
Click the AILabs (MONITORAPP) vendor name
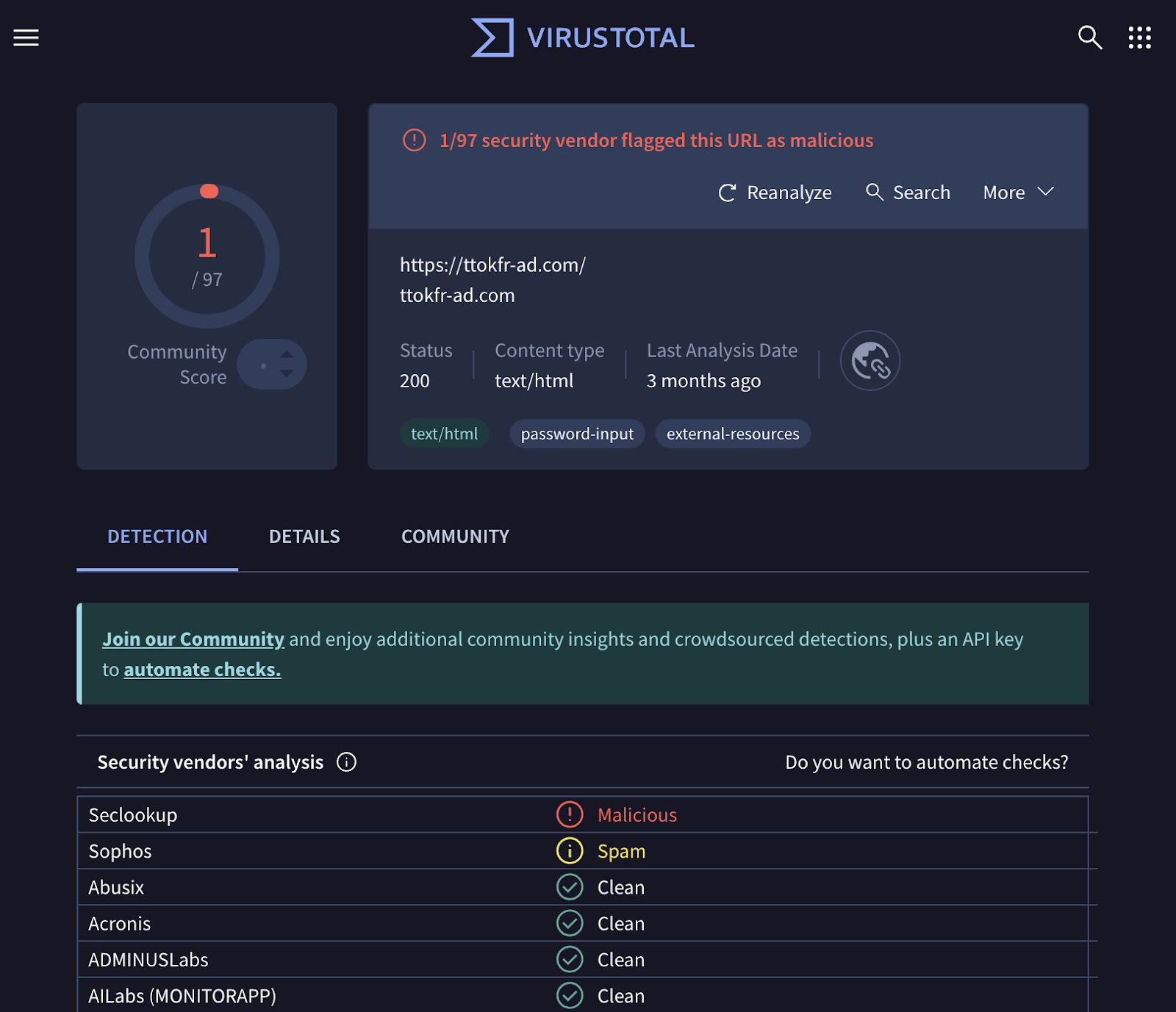pyautogui.click(x=182, y=996)
